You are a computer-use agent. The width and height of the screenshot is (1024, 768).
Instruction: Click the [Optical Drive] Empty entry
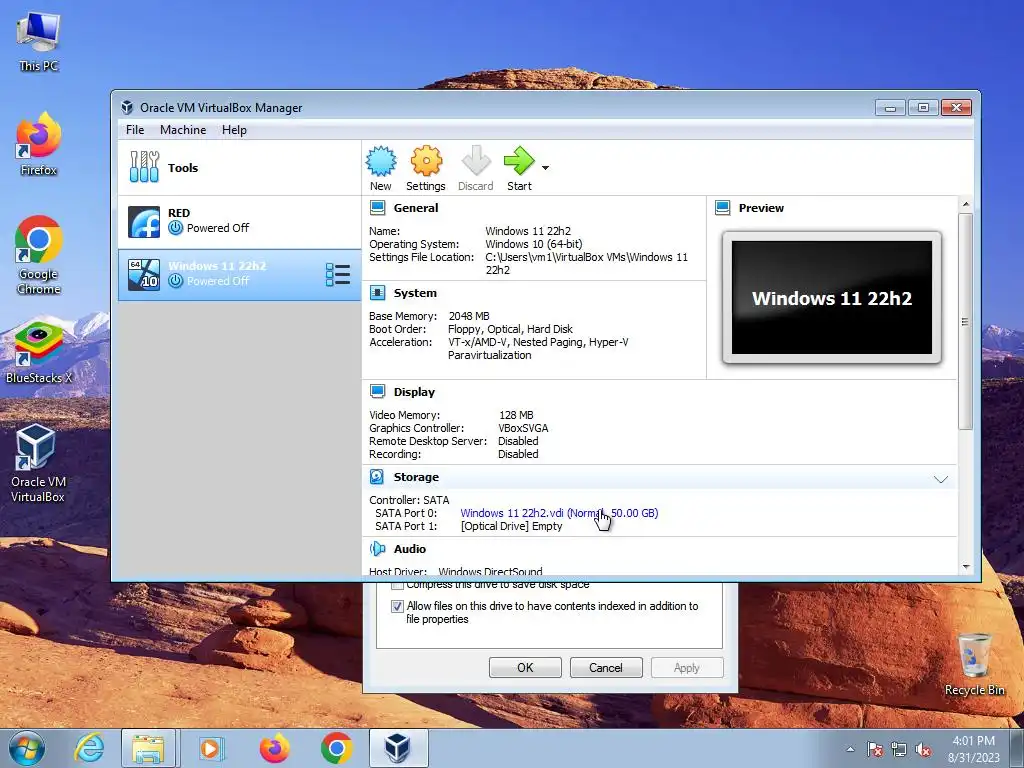tap(511, 526)
